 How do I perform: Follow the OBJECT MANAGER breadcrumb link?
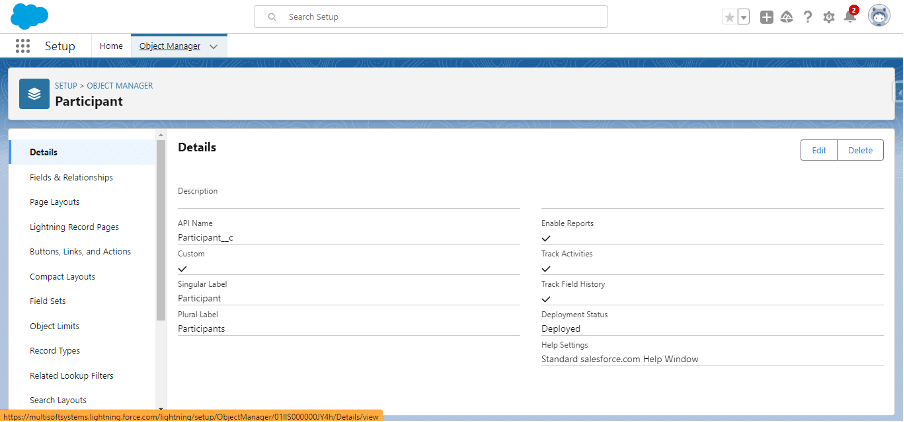pyautogui.click(x=120, y=85)
